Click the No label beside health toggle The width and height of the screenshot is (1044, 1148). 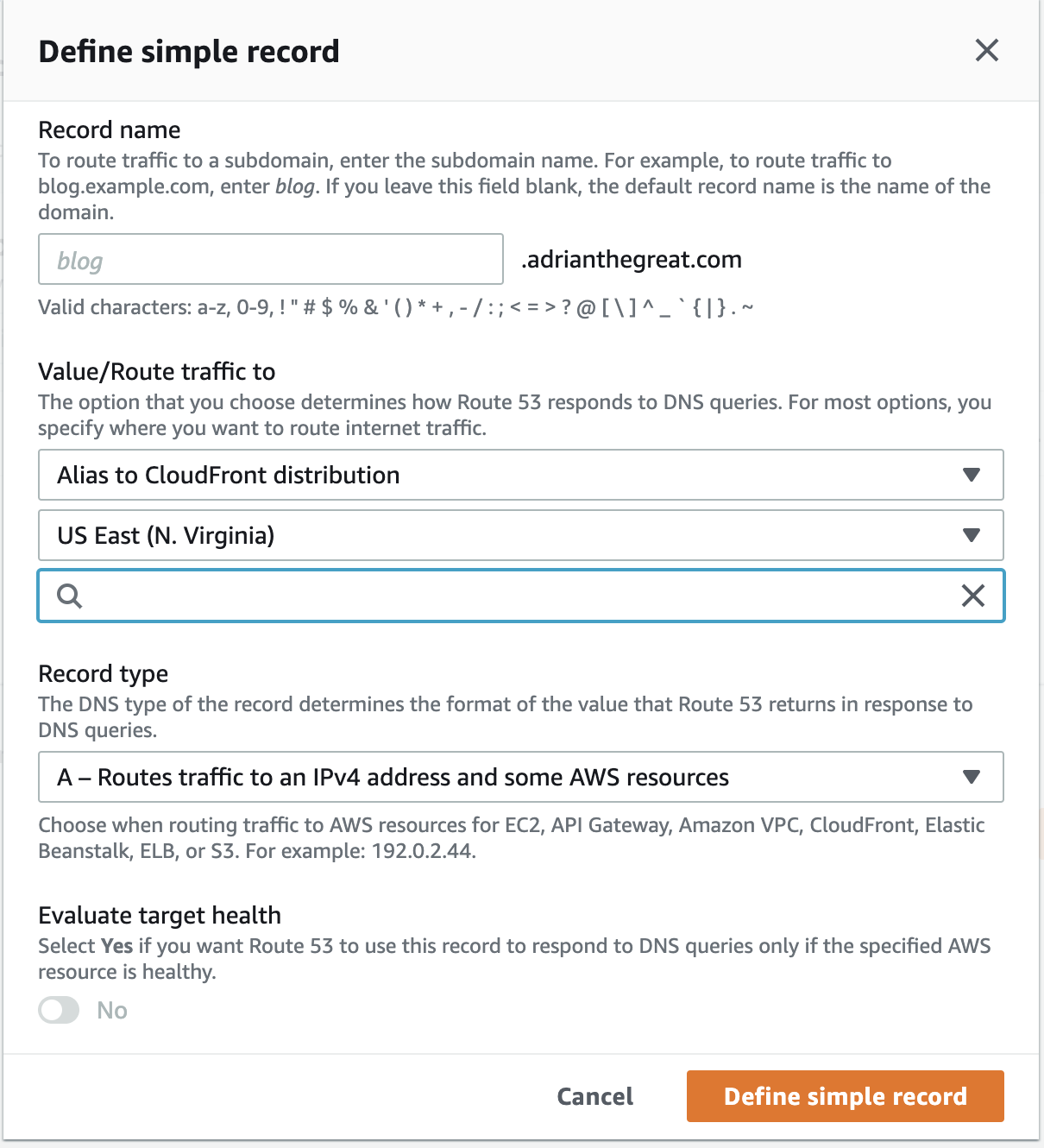point(112,1010)
